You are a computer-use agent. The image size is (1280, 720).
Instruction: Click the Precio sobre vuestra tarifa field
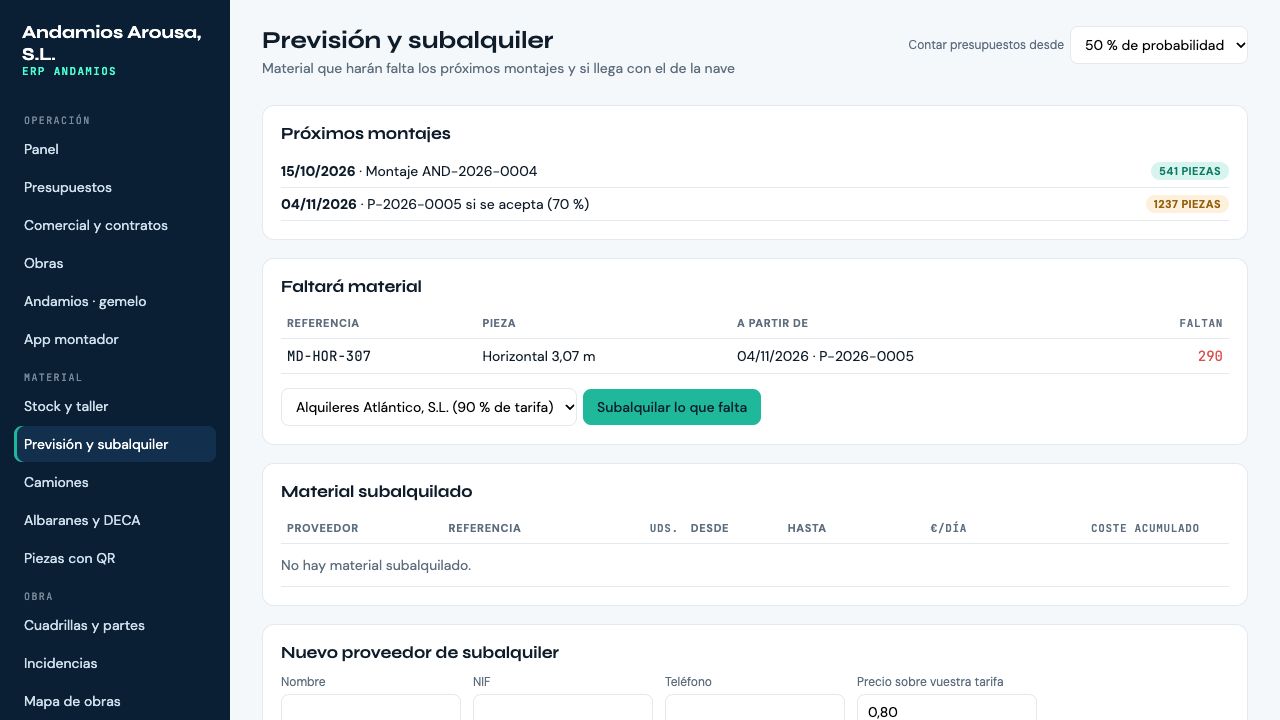pyautogui.click(x=947, y=708)
